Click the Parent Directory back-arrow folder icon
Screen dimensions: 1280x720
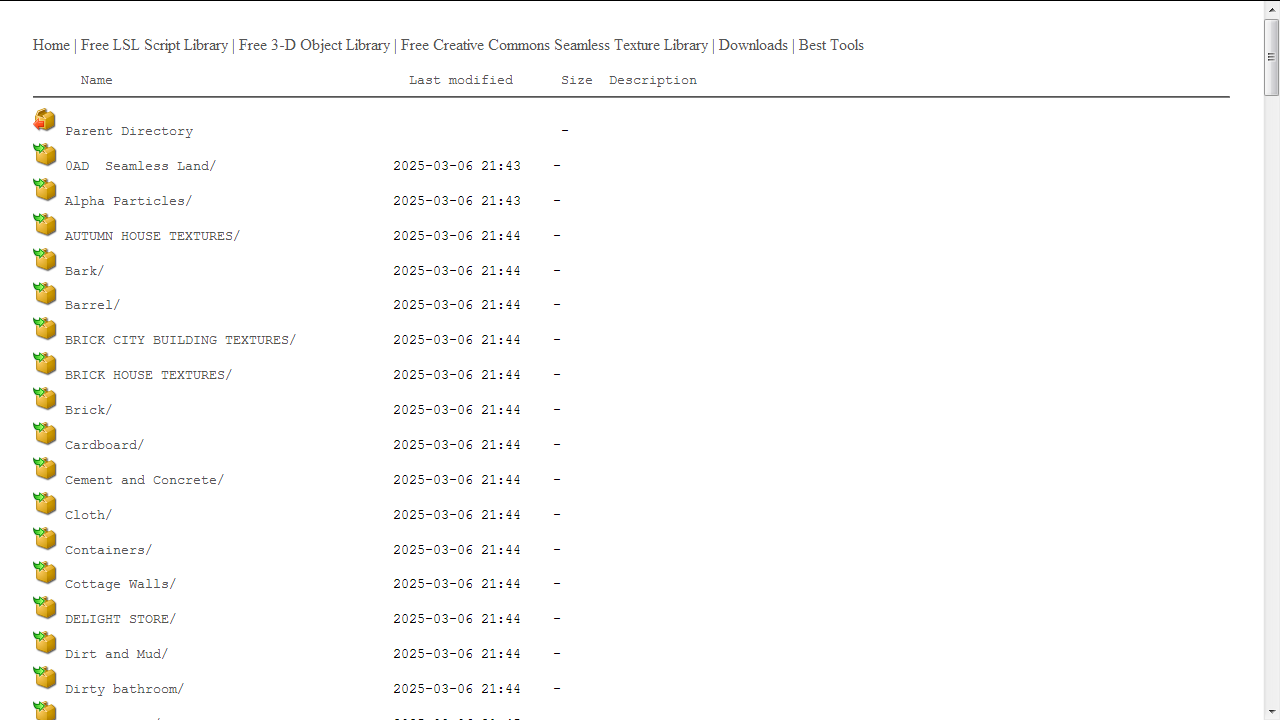point(45,121)
